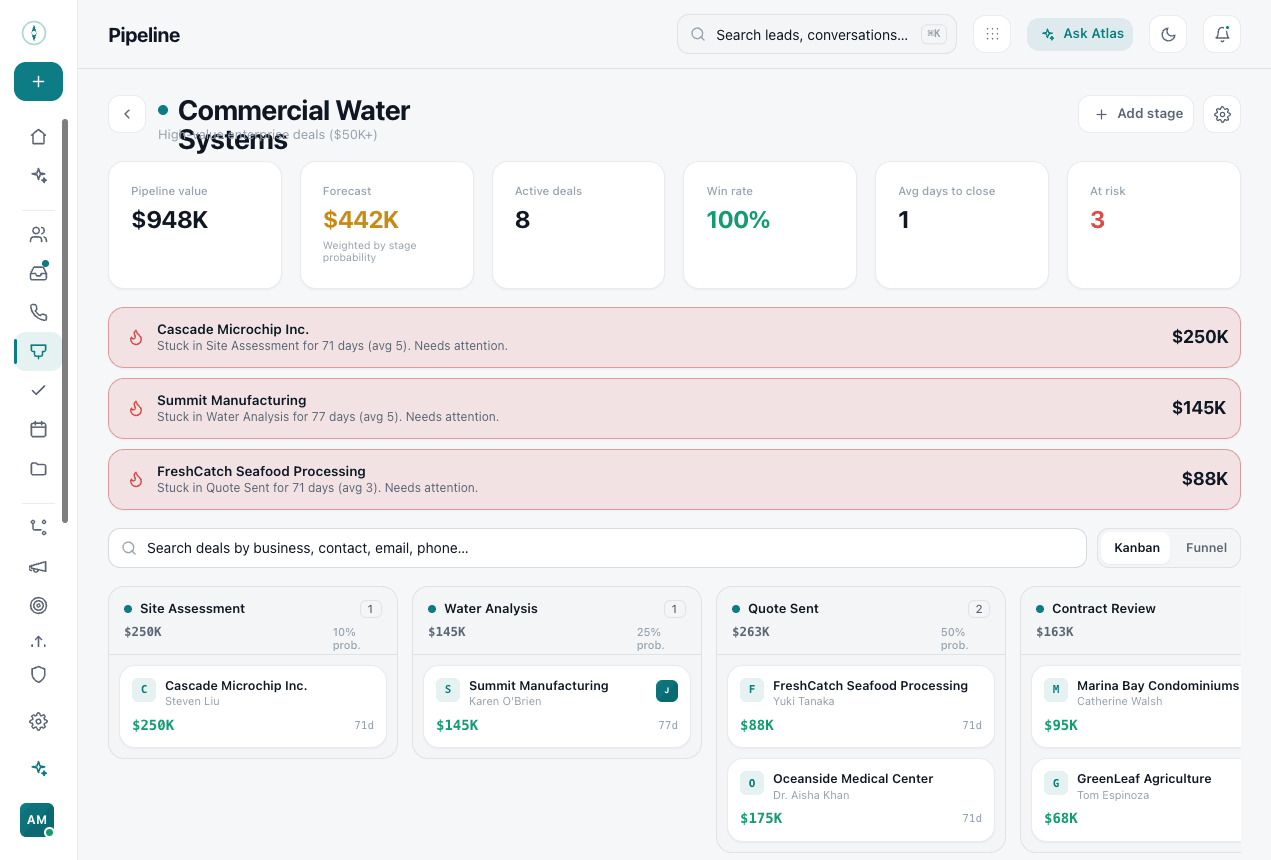The width and height of the screenshot is (1271, 860).
Task: Open notifications bell icon
Action: point(1222,34)
